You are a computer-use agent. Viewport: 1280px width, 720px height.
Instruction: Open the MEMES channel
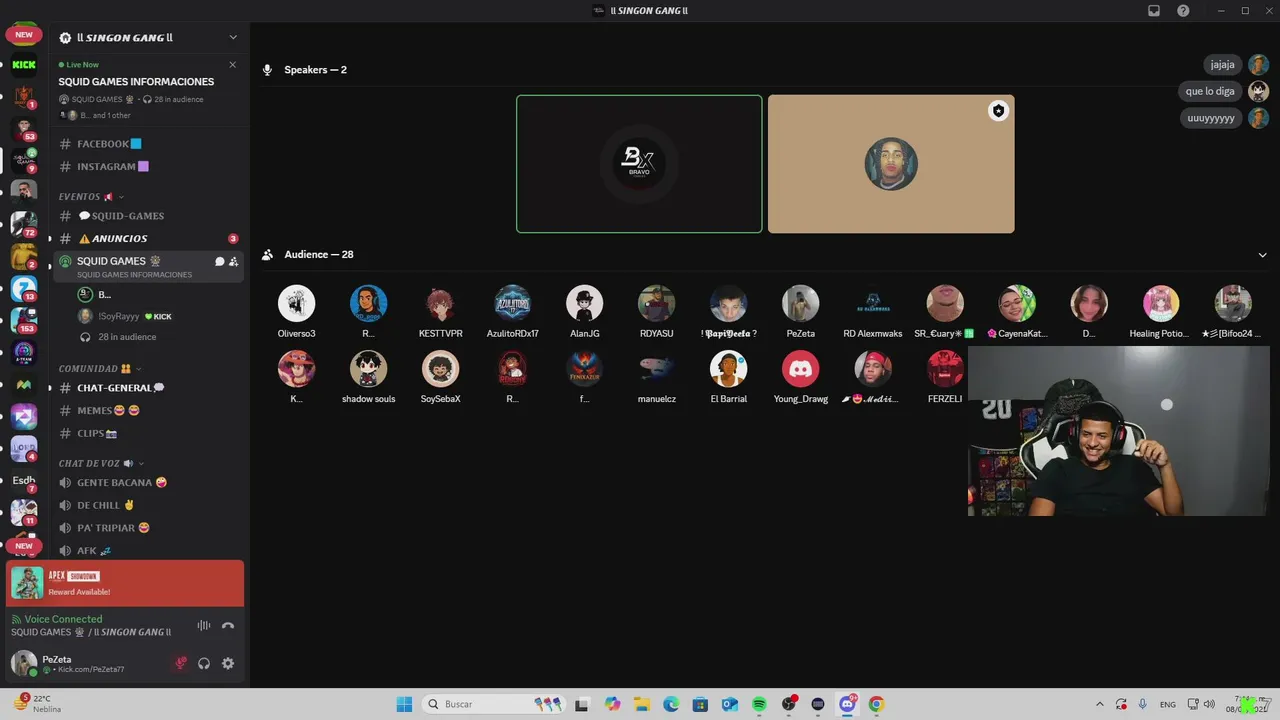click(149, 411)
